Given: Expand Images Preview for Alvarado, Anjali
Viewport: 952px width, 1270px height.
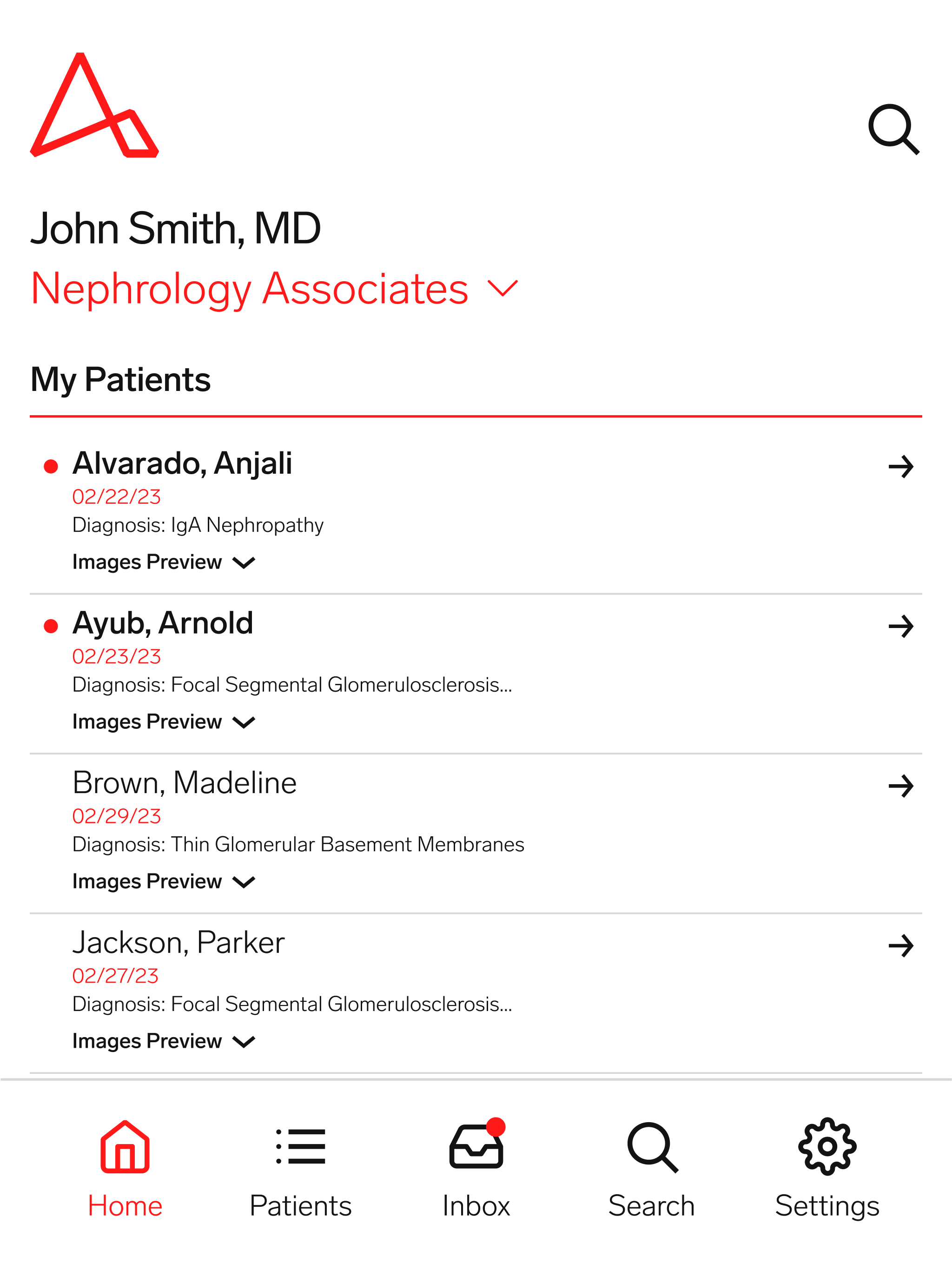Looking at the screenshot, I should coord(164,562).
